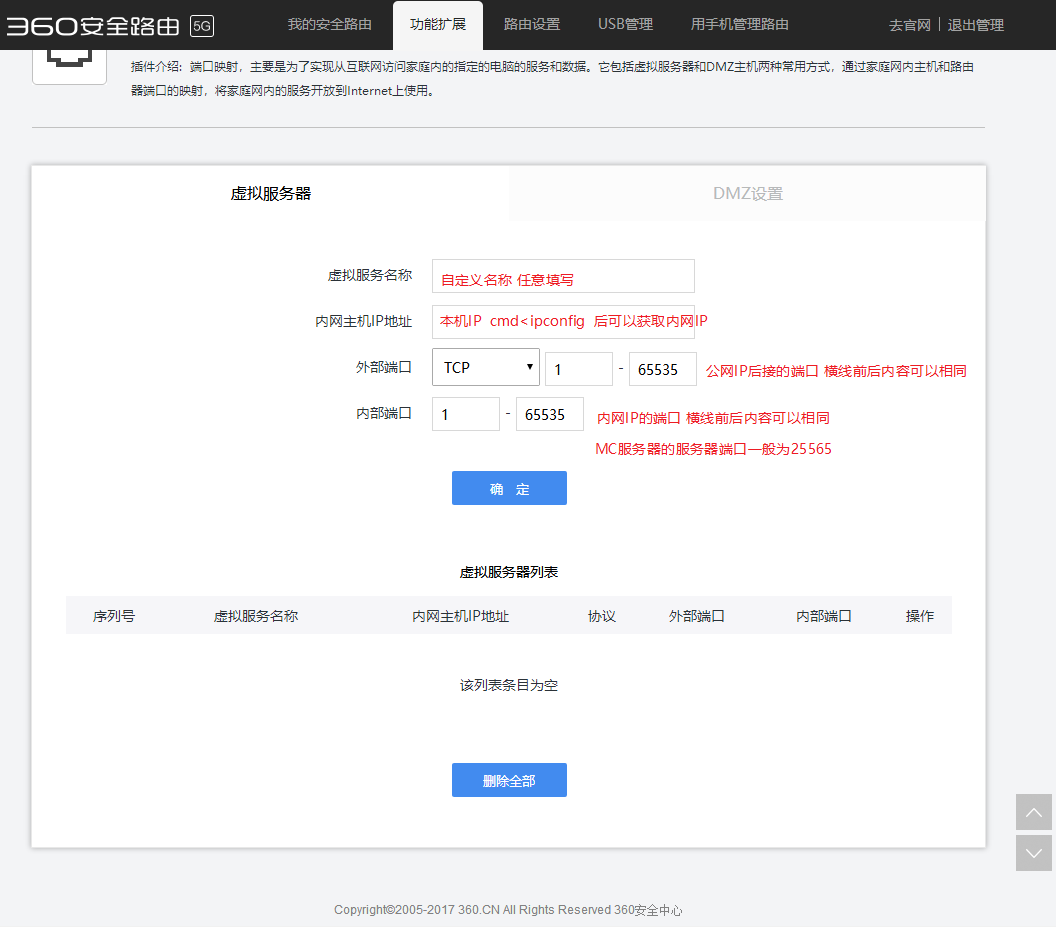The width and height of the screenshot is (1056, 927).
Task: Click the 内网主机IP地址 input field
Action: click(x=563, y=322)
